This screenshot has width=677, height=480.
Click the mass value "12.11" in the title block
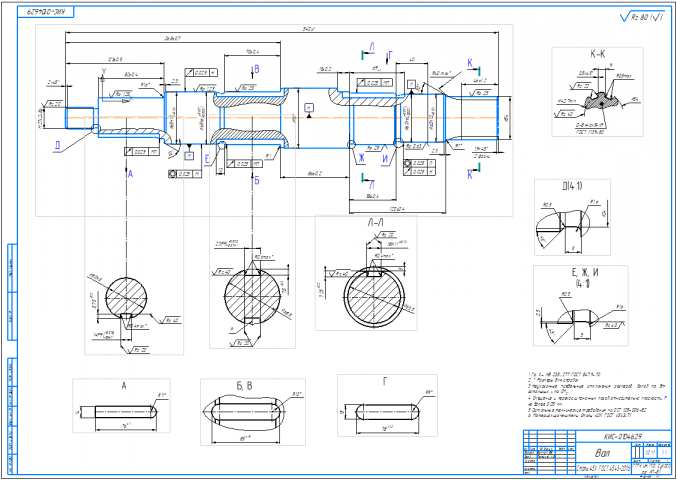pyautogui.click(x=649, y=453)
